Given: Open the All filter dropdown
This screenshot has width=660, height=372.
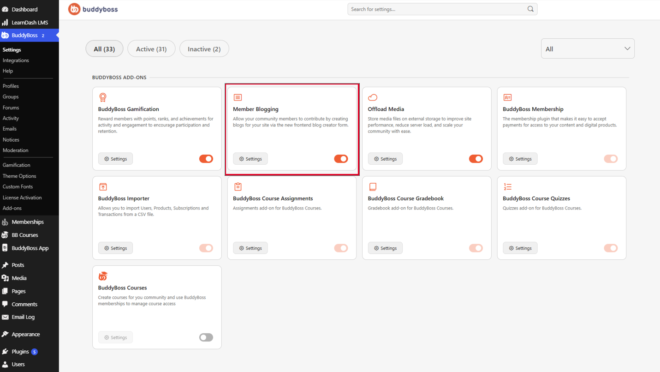Looking at the screenshot, I should 588,49.
